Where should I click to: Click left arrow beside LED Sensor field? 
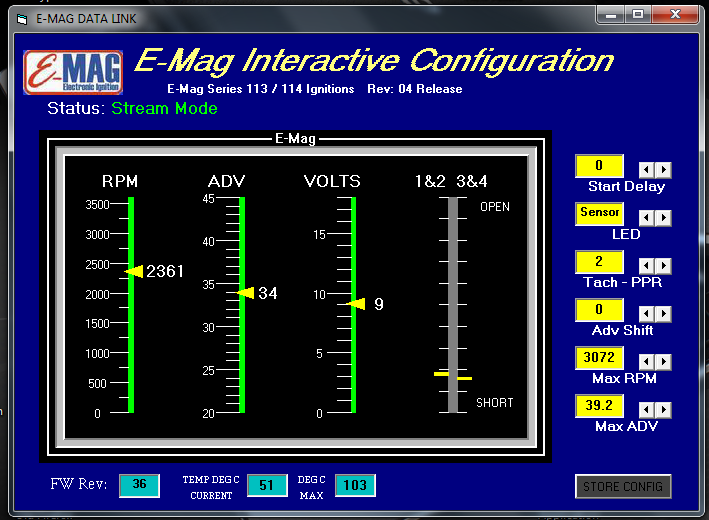click(x=647, y=218)
